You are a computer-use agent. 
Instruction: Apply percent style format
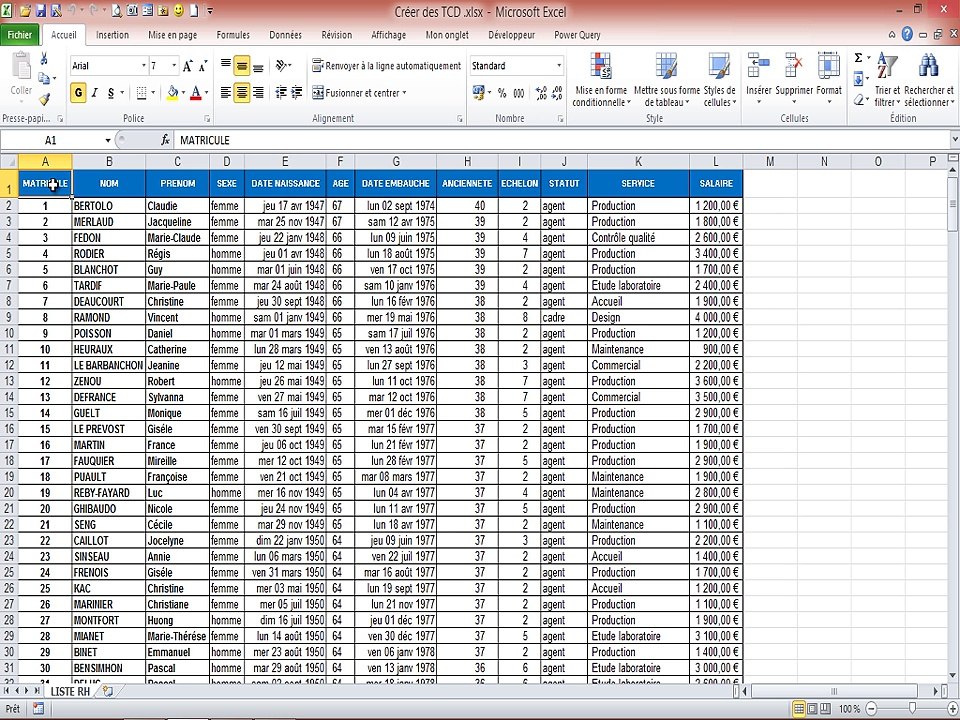pos(502,93)
